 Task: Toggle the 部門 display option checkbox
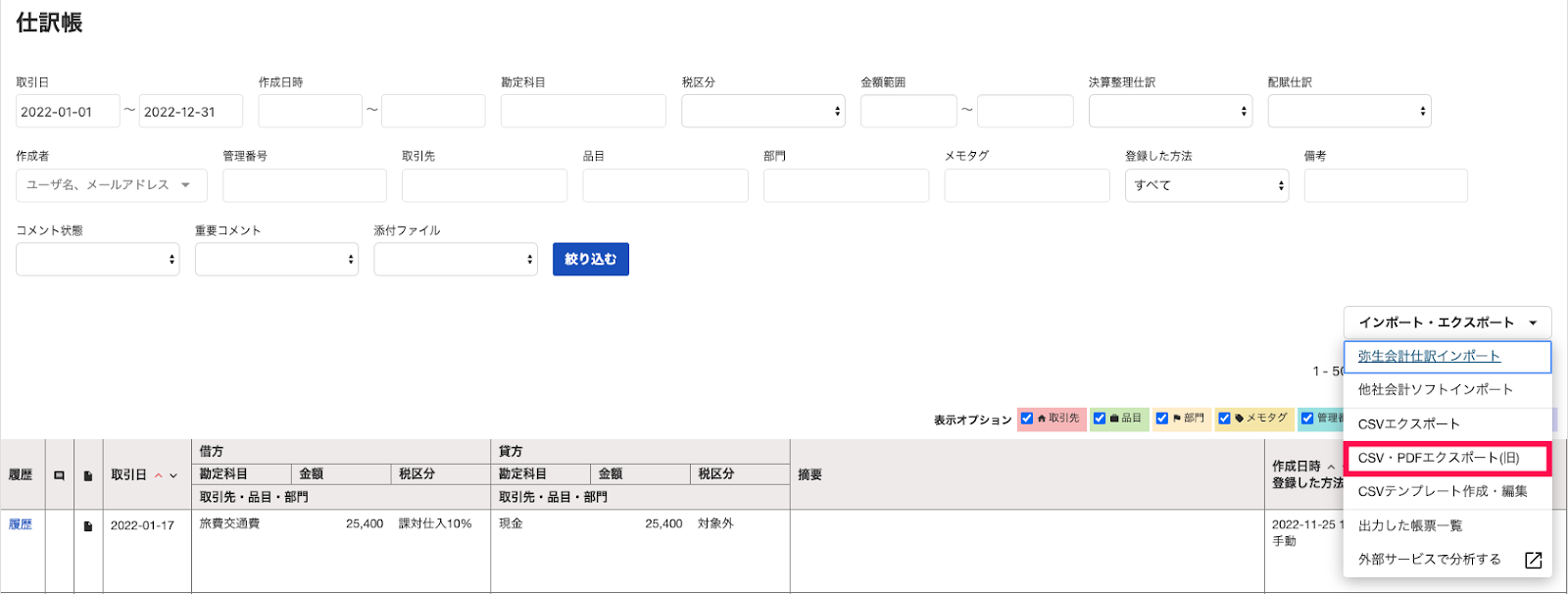pos(1162,419)
